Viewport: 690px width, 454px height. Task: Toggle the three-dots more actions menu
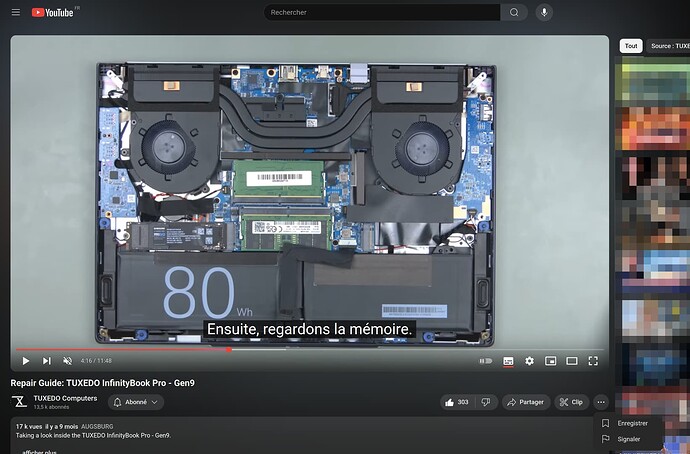click(x=601, y=402)
